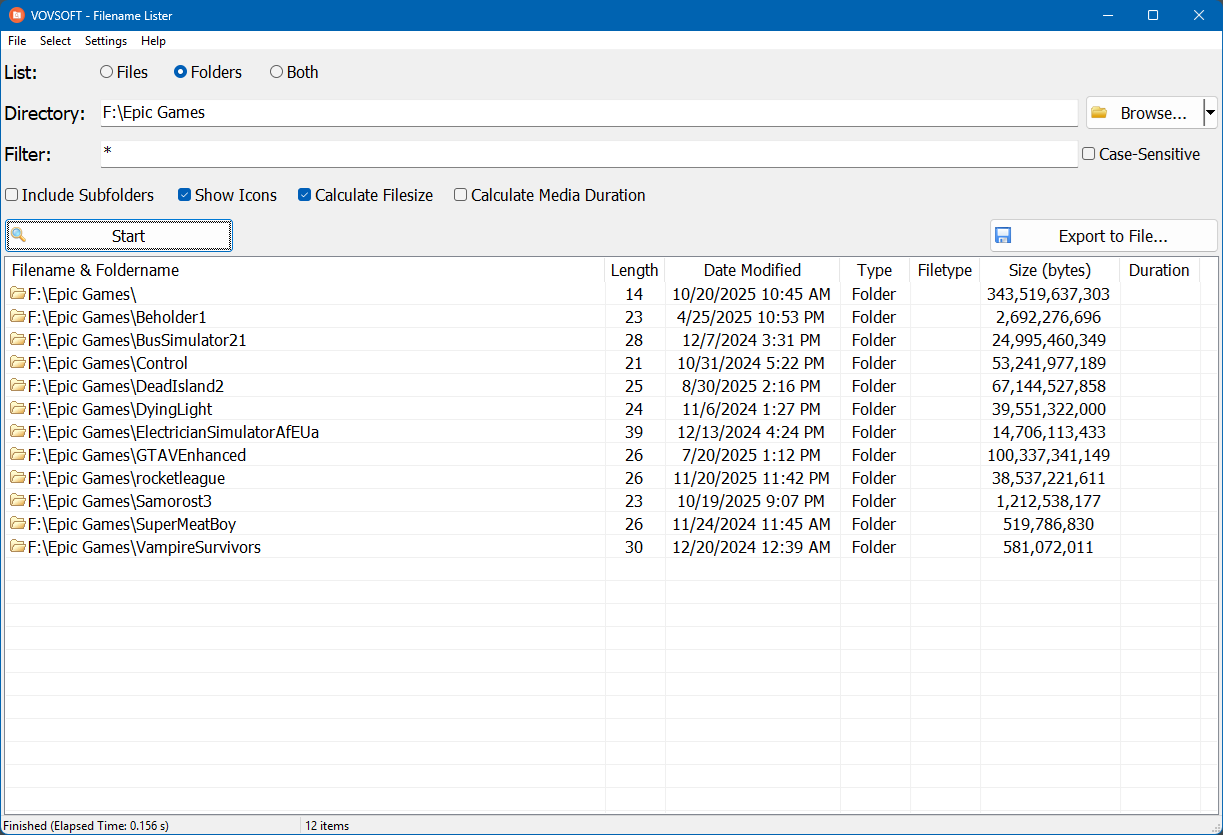Image resolution: width=1223 pixels, height=835 pixels.
Task: Click the folder icon for rocketleague entry
Action: [18, 478]
